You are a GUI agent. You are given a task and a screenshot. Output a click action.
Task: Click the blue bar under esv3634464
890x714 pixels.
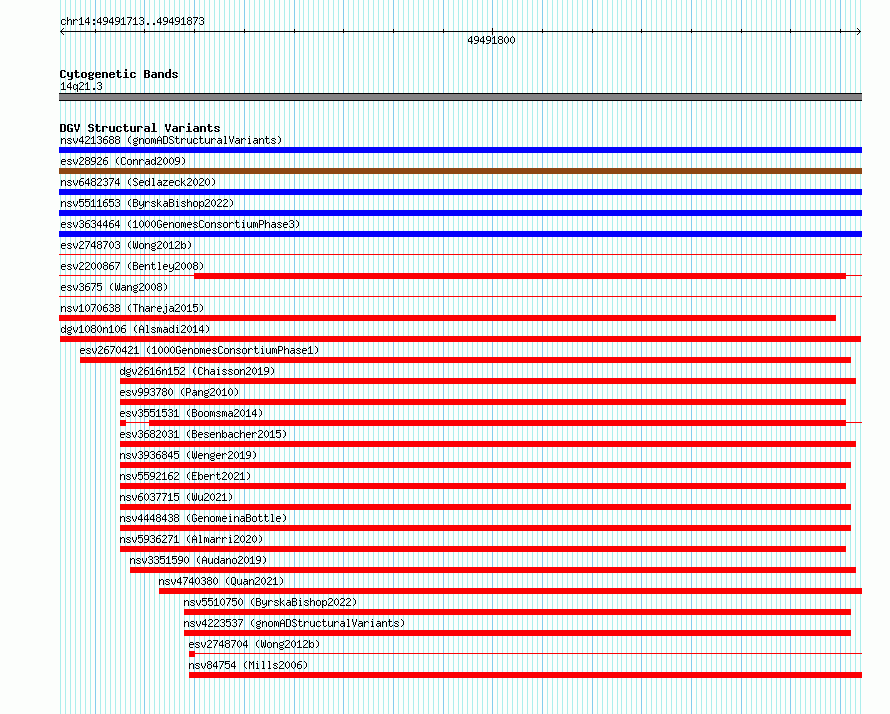(x=460, y=234)
